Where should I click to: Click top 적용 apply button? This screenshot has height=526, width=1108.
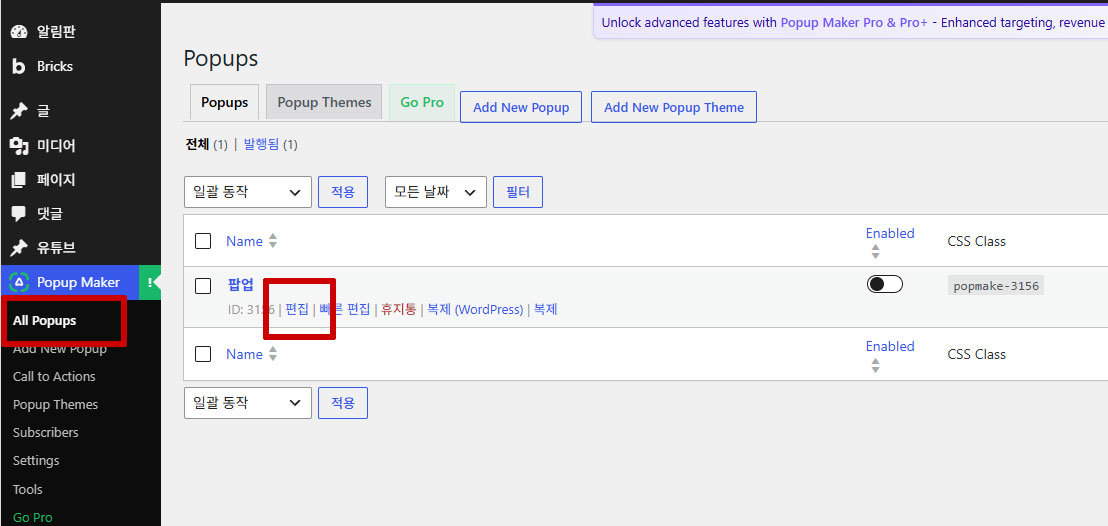(343, 192)
